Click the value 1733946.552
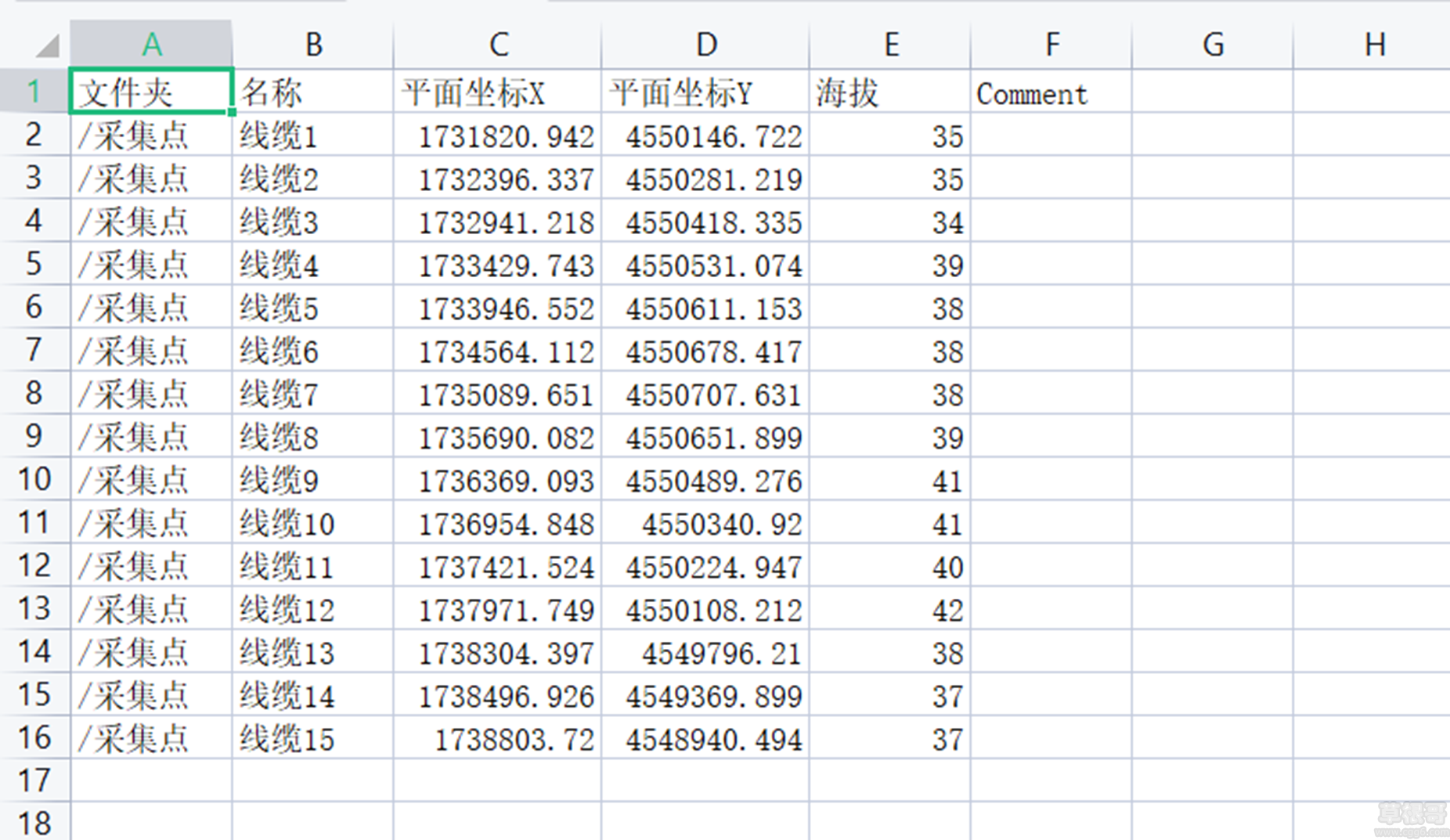The height and width of the screenshot is (840, 1450). pyautogui.click(x=506, y=309)
